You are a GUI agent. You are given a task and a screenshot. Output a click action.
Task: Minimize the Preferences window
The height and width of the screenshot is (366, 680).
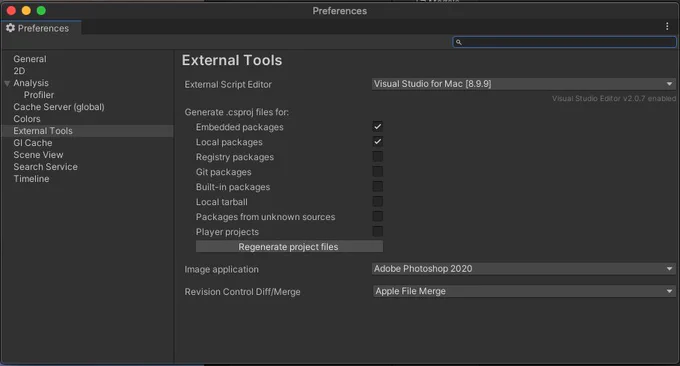(26, 10)
